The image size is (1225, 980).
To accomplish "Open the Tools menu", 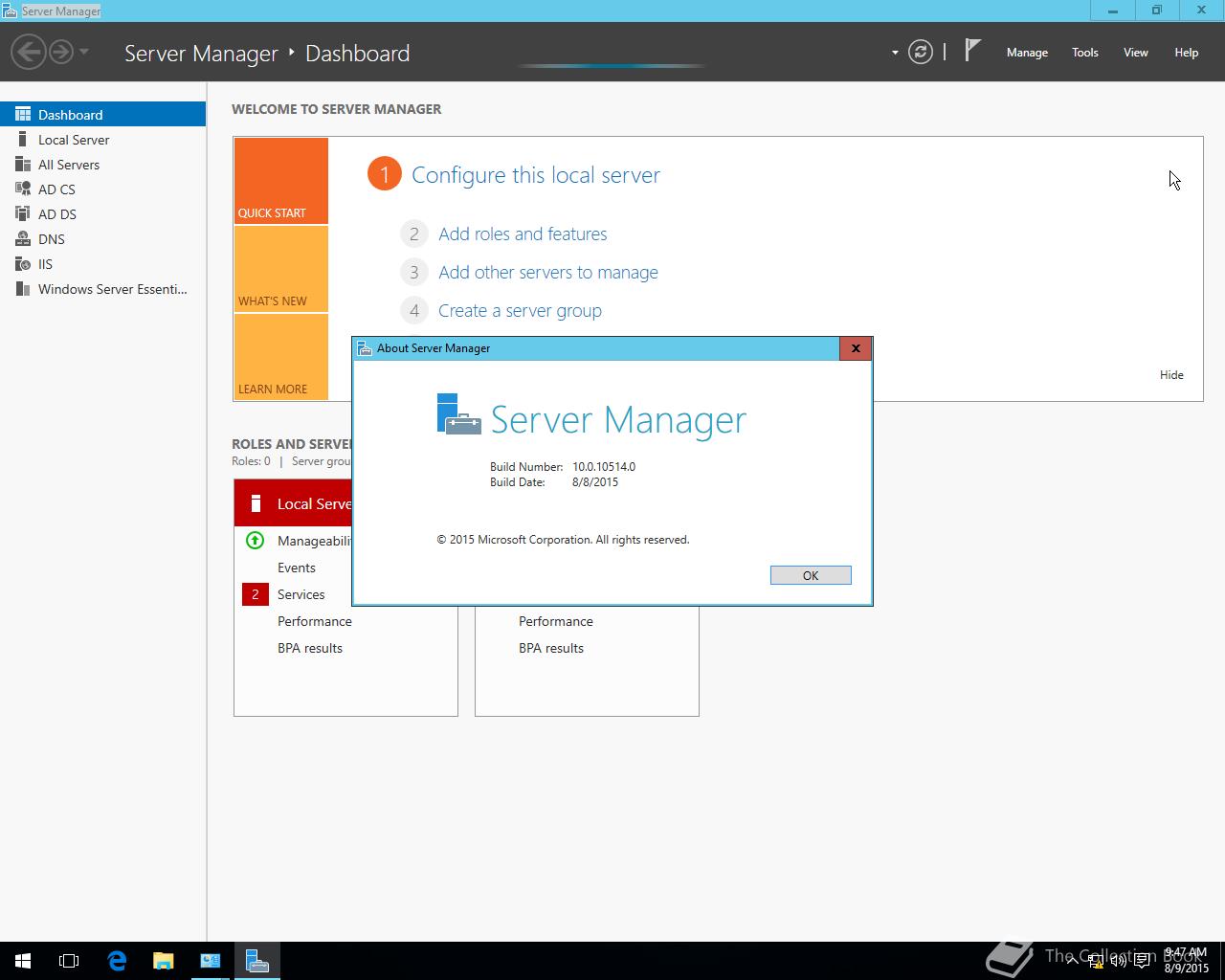I will pos(1084,53).
